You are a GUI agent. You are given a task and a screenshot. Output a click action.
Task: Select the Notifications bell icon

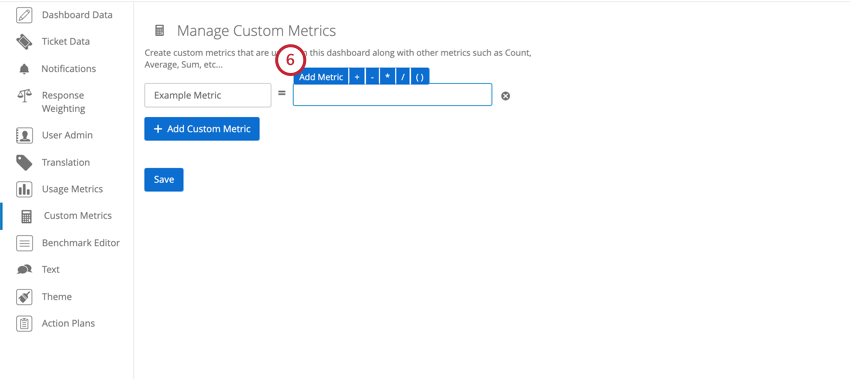(x=24, y=69)
